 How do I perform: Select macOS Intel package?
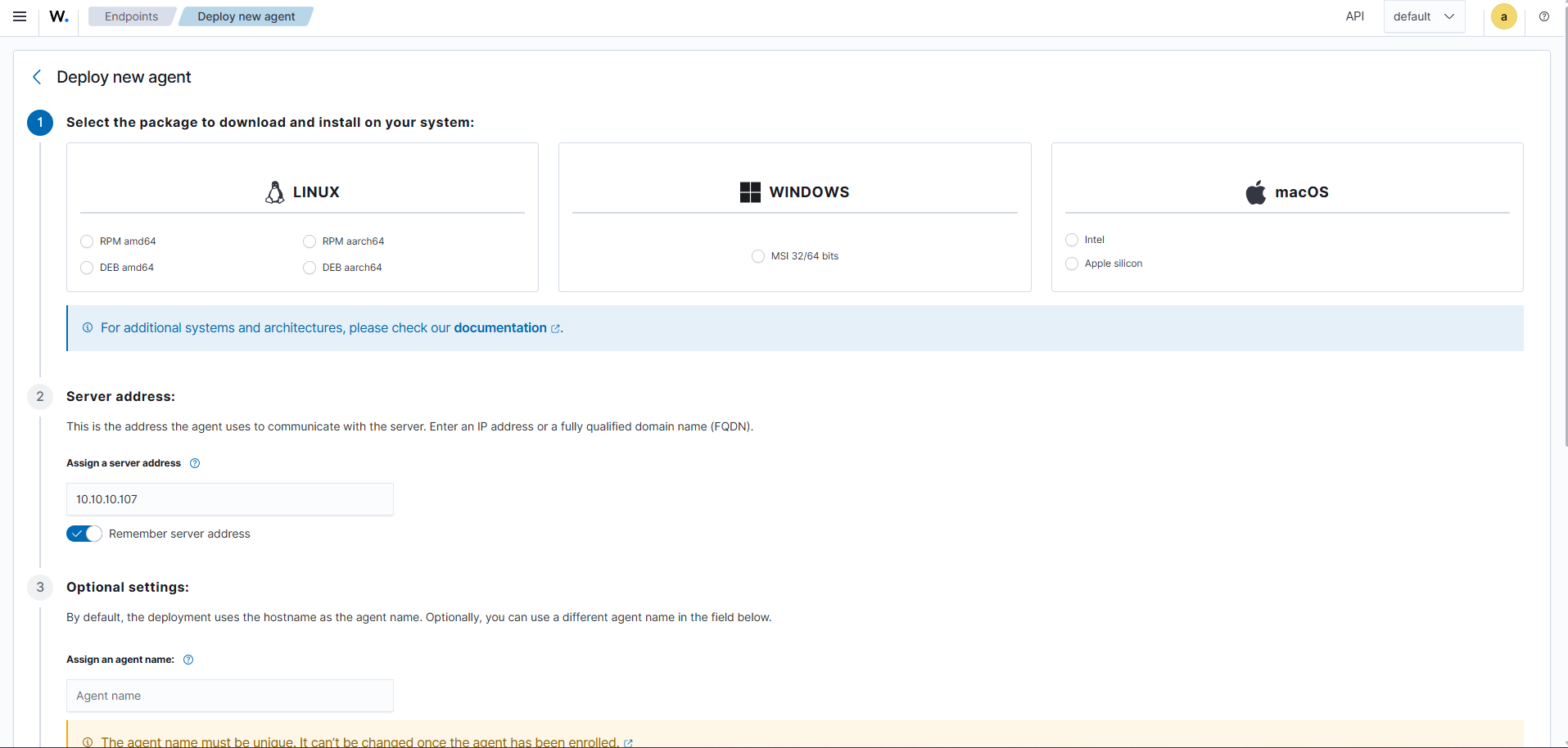(x=1072, y=240)
